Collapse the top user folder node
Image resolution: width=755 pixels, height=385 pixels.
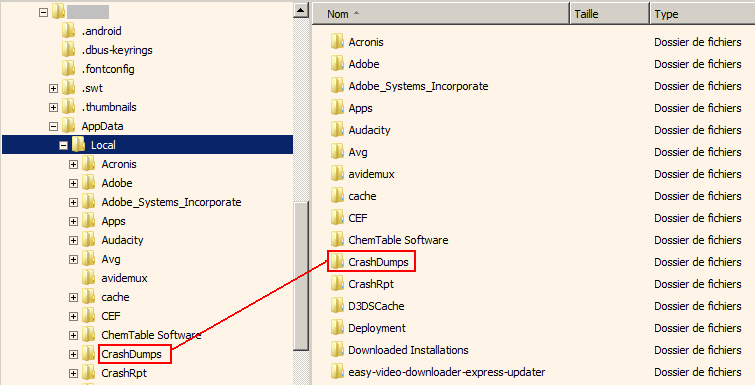point(43,13)
